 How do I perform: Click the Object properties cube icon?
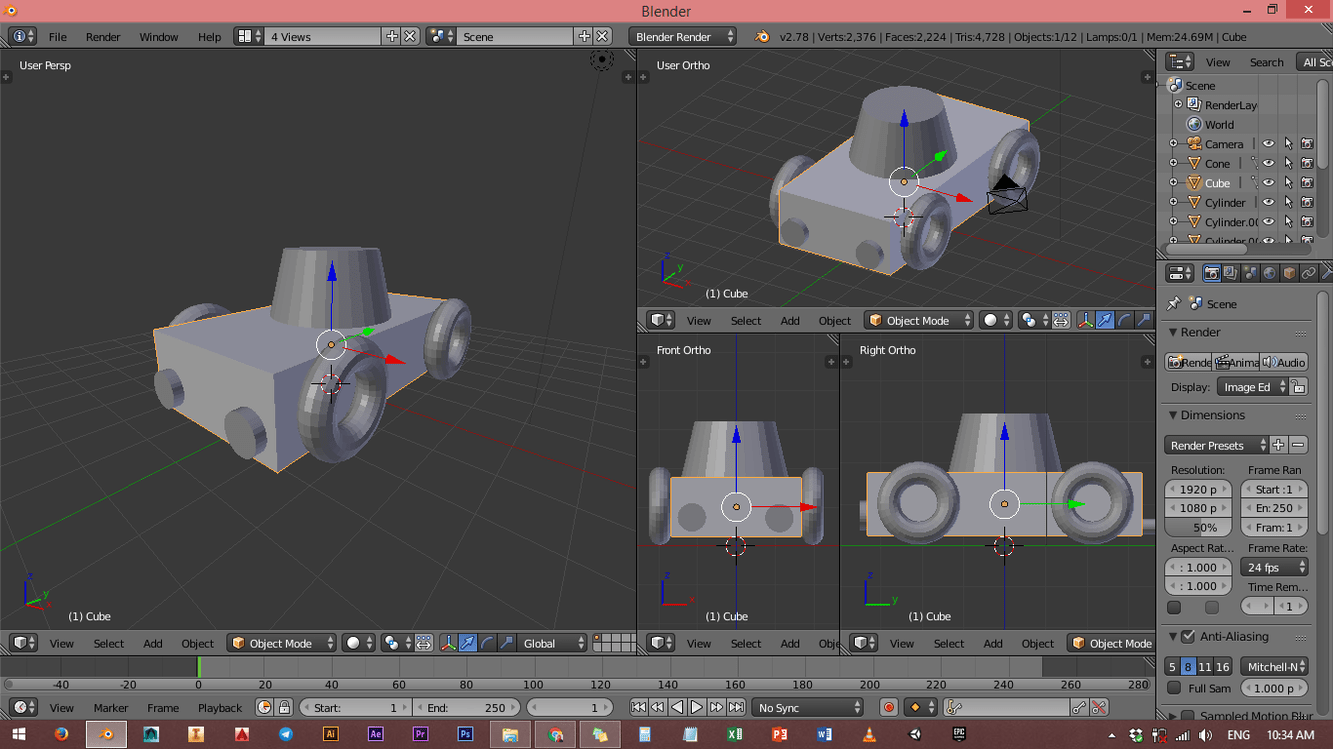click(1289, 273)
